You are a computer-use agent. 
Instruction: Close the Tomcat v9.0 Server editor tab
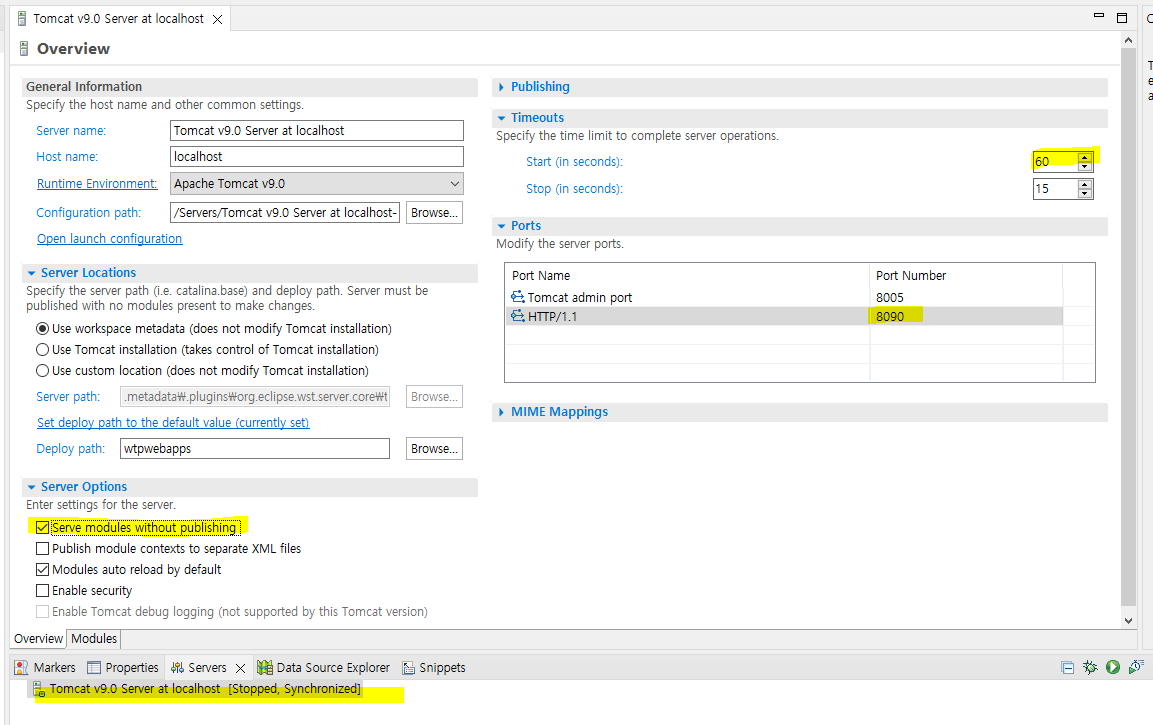tap(218, 19)
